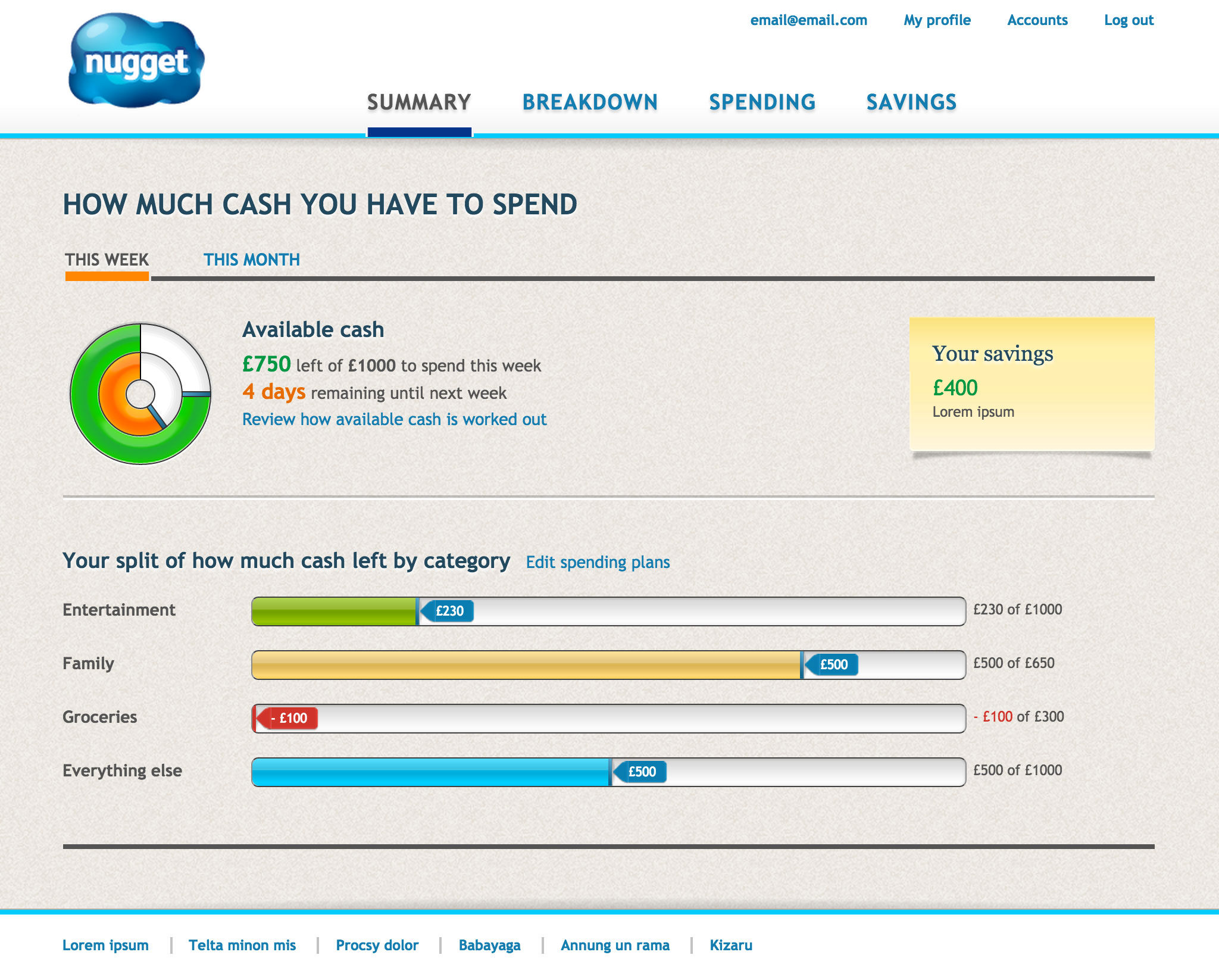
Task: Open Telta minon mis footer link
Action: coord(242,945)
